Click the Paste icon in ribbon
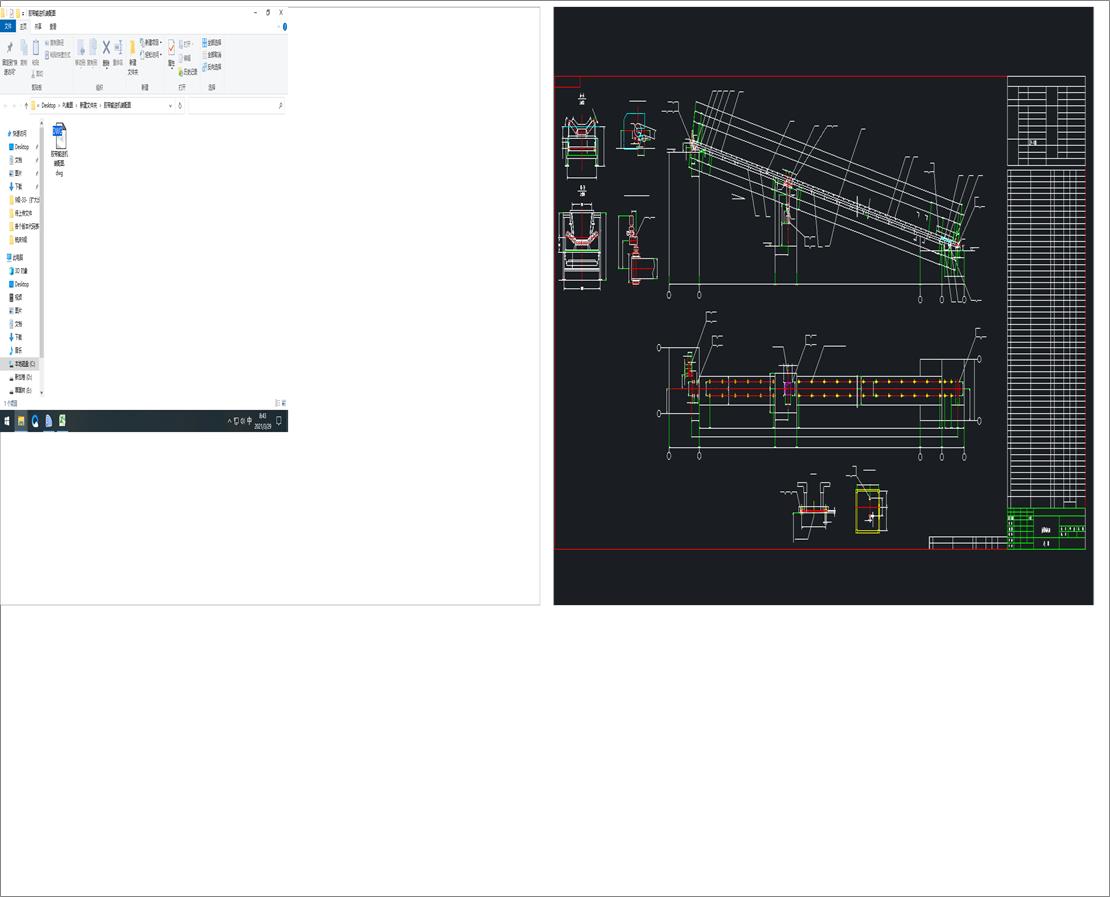Viewport: 1110px width, 897px height. (35, 47)
